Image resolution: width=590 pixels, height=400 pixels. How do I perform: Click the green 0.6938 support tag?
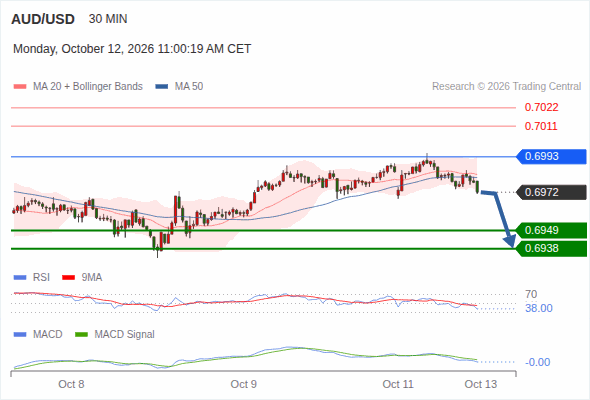551,249
